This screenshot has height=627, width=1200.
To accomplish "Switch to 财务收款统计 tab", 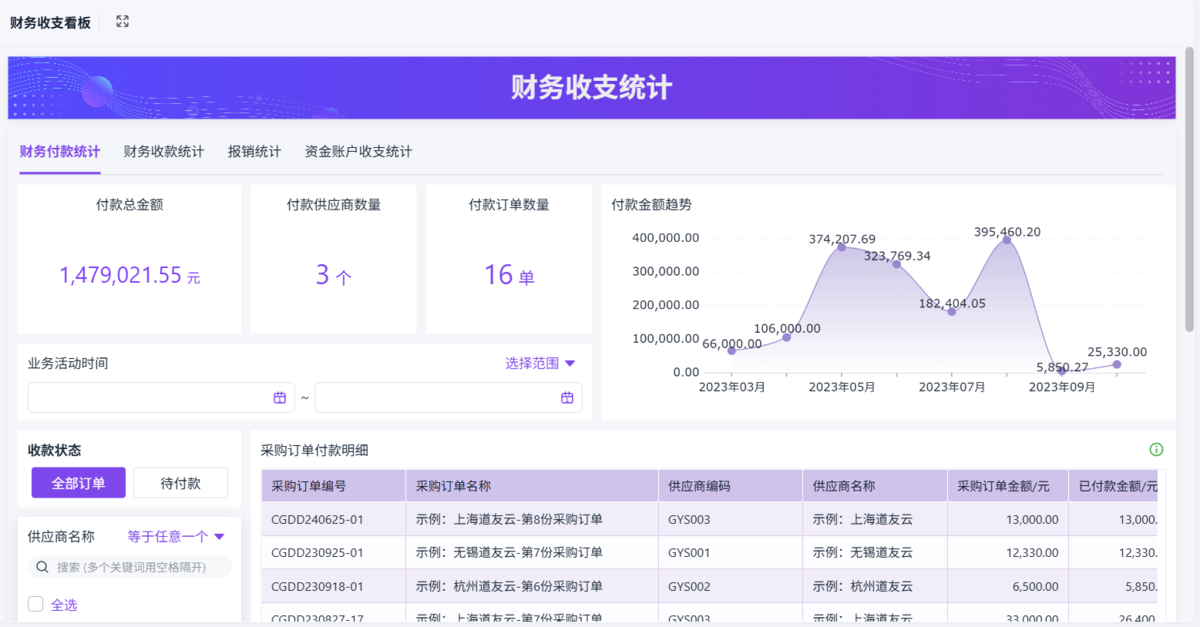I will point(164,152).
